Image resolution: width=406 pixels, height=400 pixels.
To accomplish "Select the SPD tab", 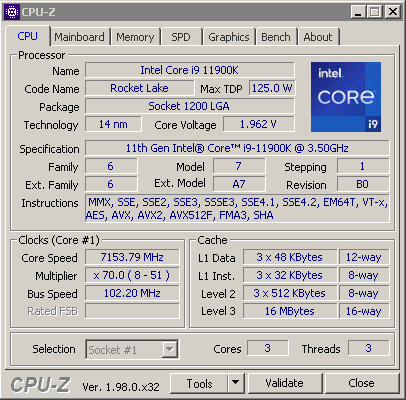I will [181, 37].
